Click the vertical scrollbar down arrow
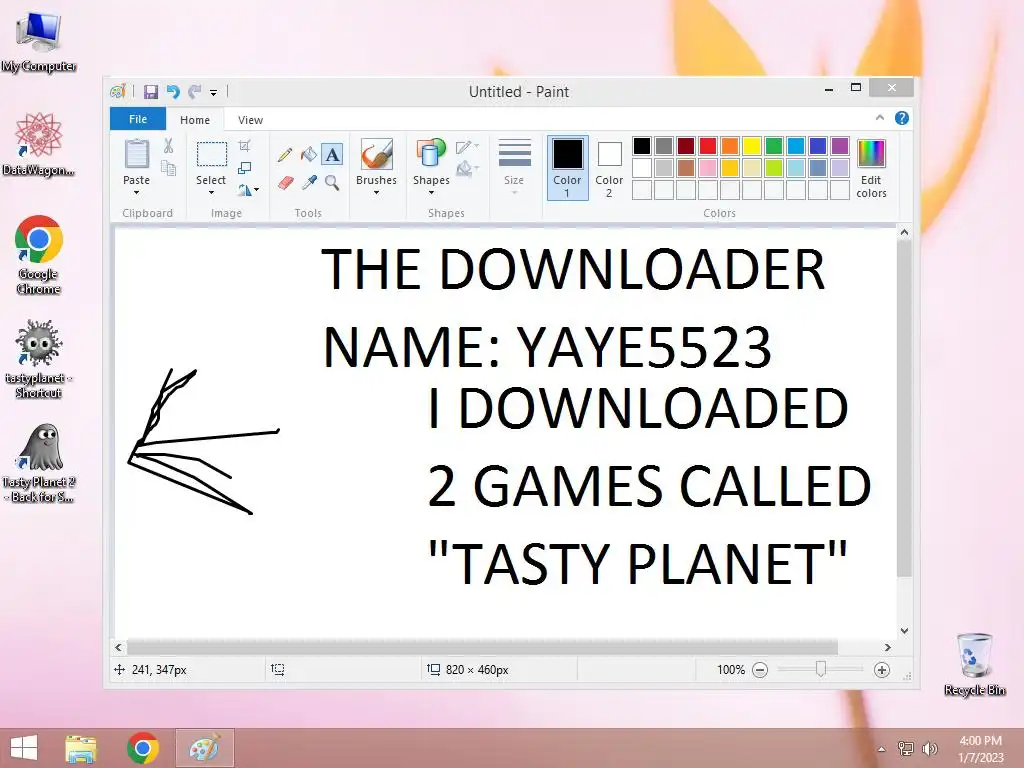 click(x=904, y=631)
